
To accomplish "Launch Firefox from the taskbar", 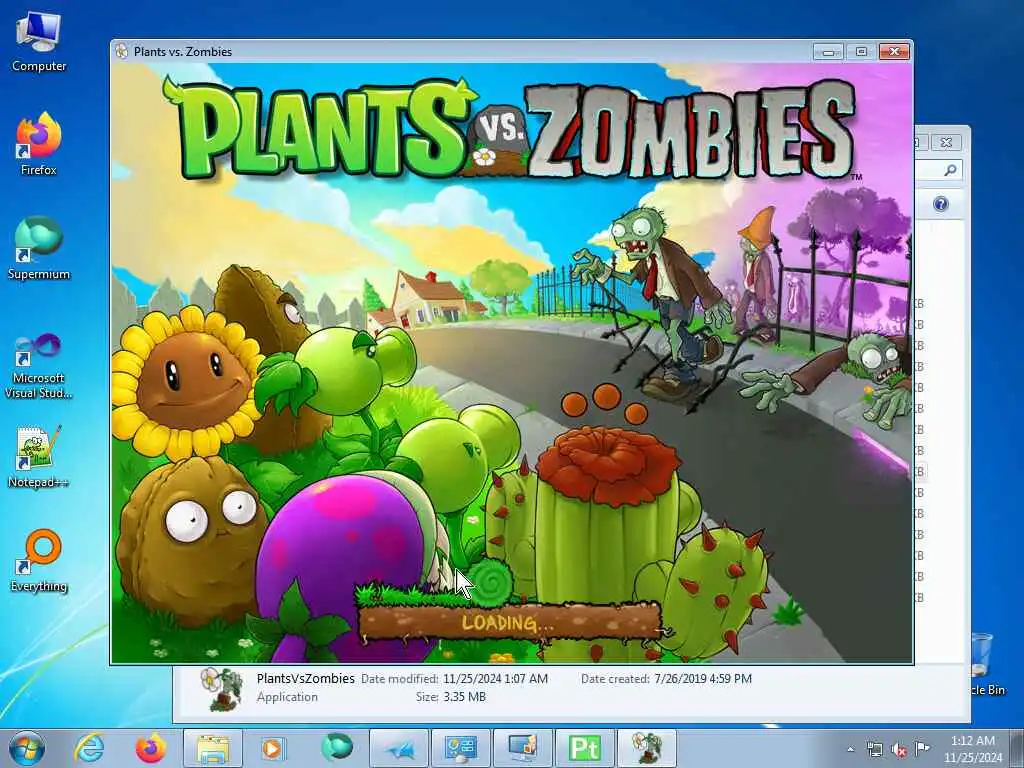I will click(x=150, y=748).
